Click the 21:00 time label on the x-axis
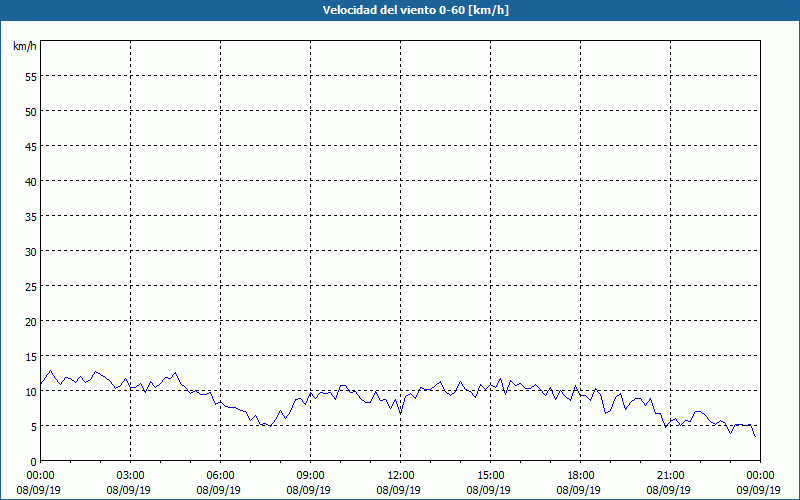This screenshot has height=500, width=800. click(x=670, y=475)
